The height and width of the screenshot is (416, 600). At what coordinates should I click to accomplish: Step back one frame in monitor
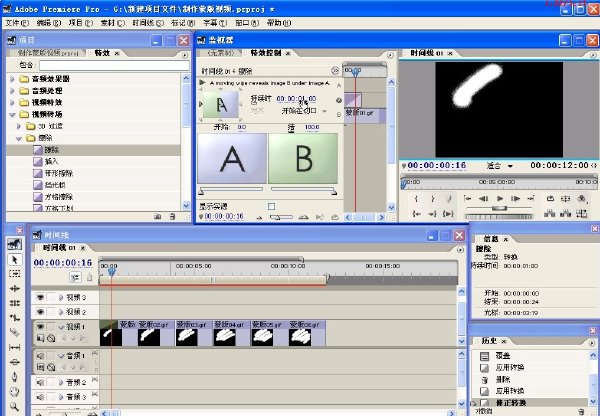pyautogui.click(x=484, y=199)
